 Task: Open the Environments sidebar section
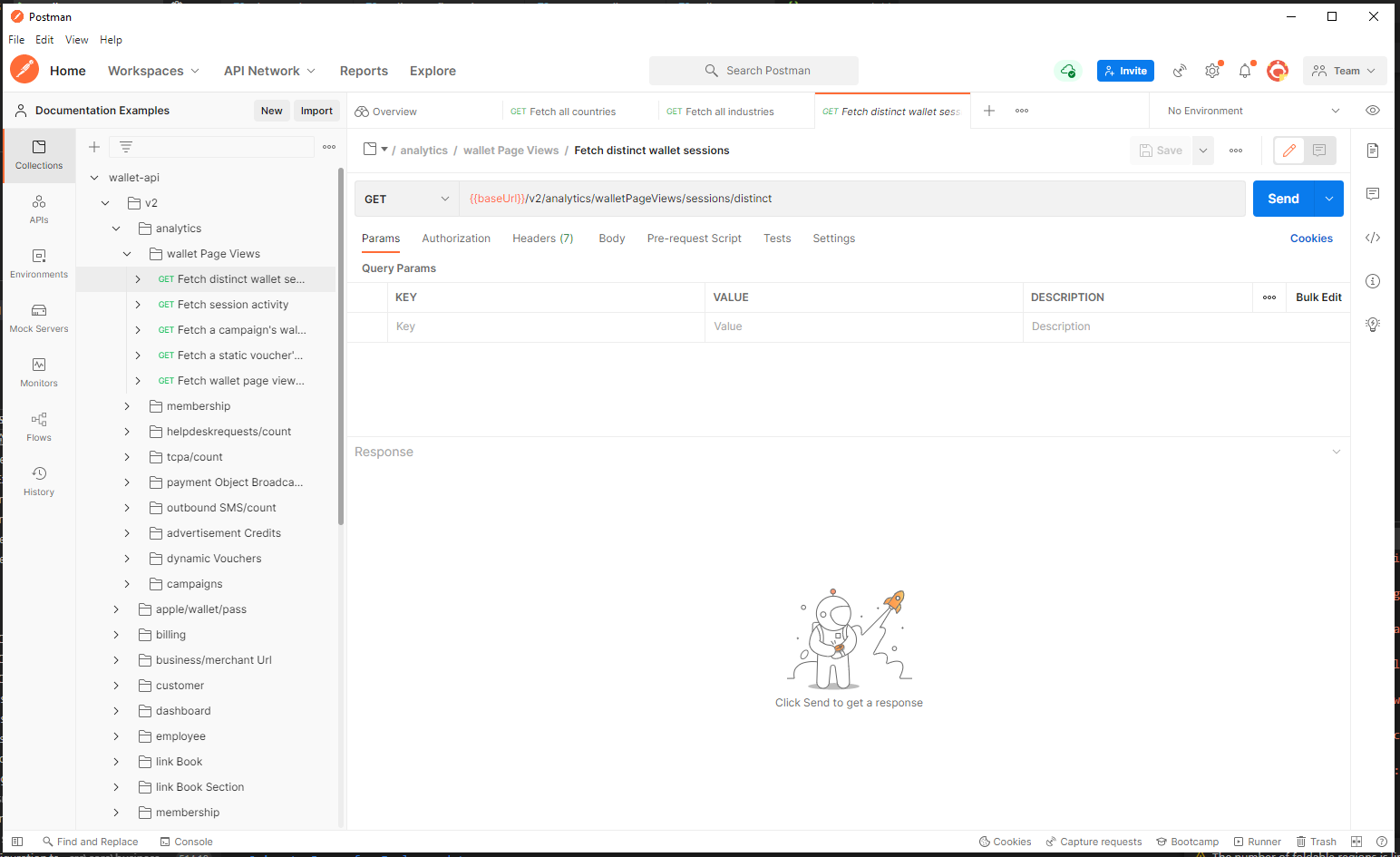tap(39, 264)
